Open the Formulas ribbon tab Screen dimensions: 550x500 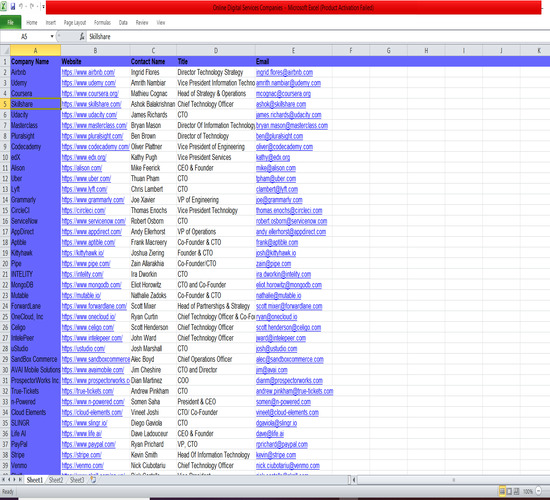(102, 22)
